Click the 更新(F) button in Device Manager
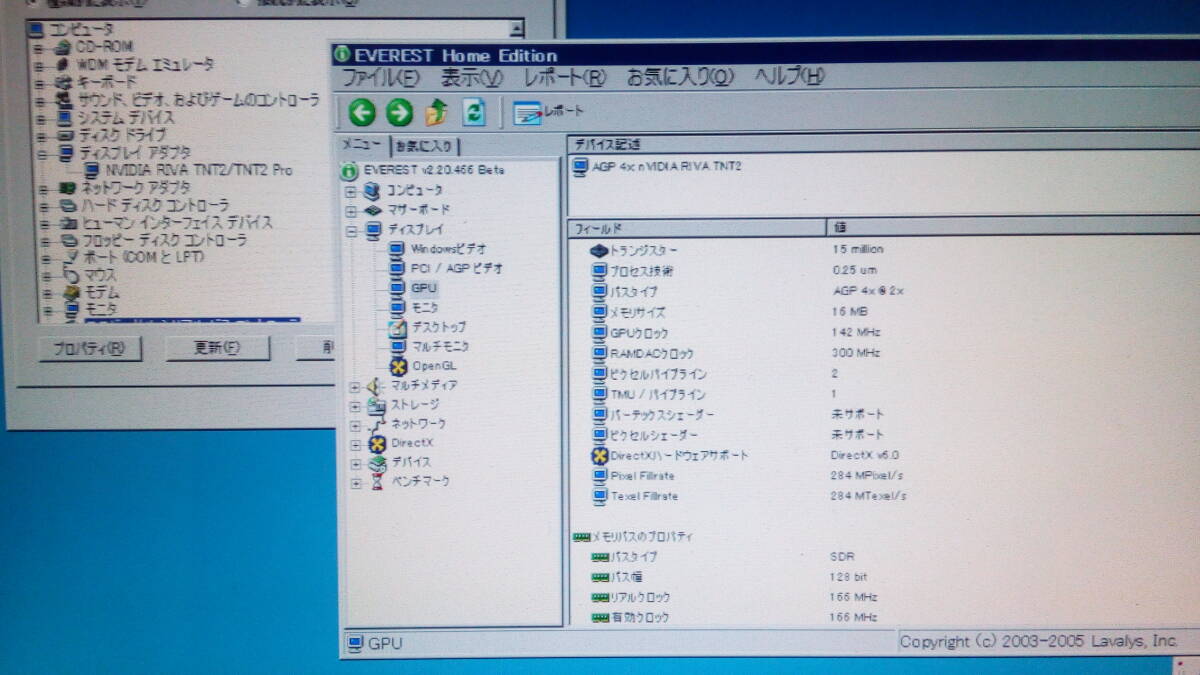 tap(218, 349)
